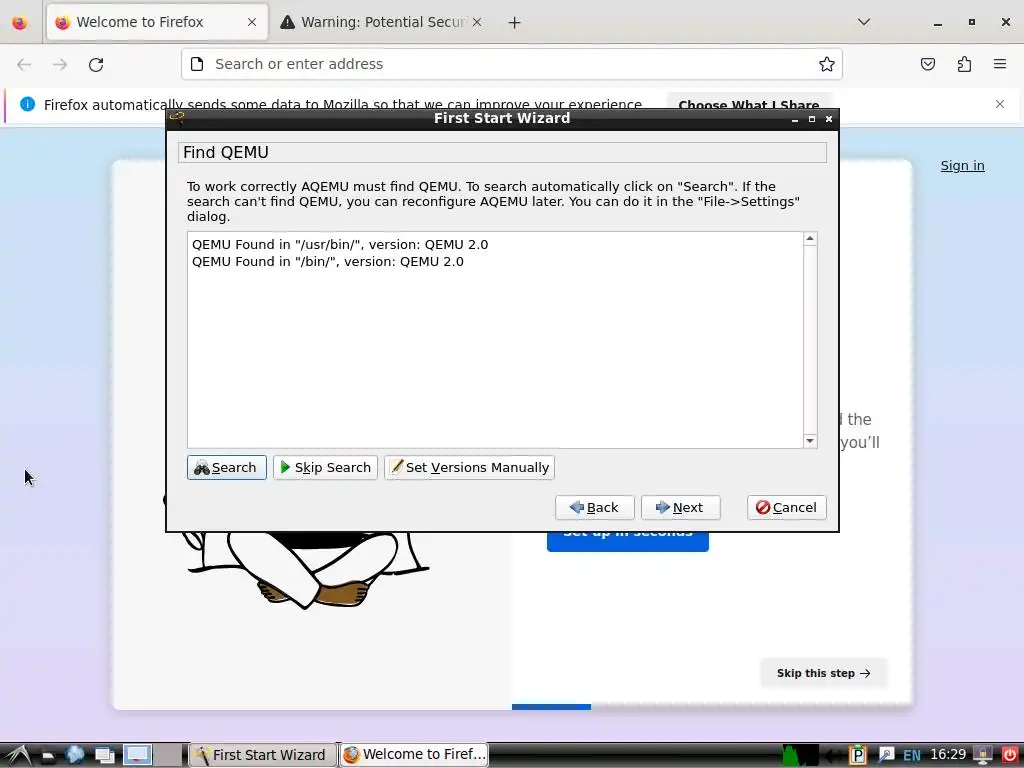1024x768 pixels.
Task: Proceed with the Next button
Action: click(680, 507)
